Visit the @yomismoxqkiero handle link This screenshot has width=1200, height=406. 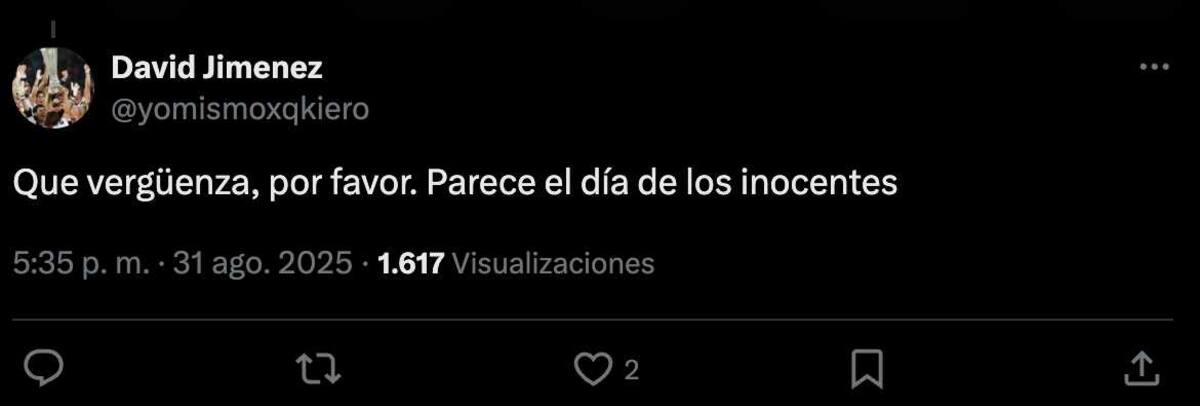tap(240, 110)
